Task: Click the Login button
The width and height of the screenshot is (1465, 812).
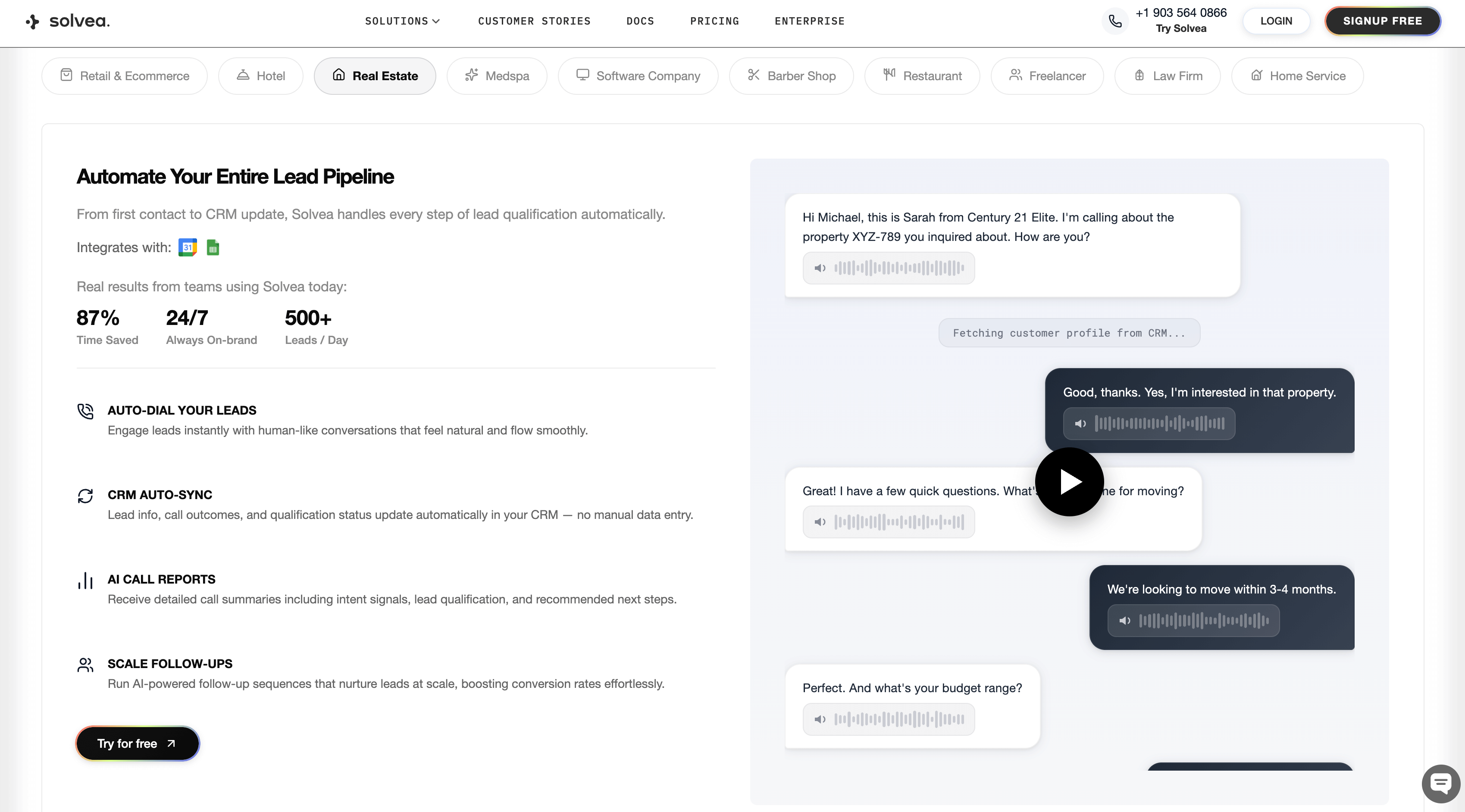Action: [x=1276, y=21]
